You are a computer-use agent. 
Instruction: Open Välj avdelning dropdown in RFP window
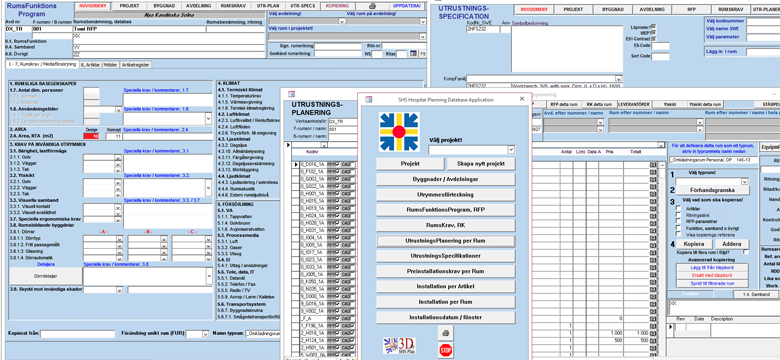pyautogui.click(x=341, y=21)
